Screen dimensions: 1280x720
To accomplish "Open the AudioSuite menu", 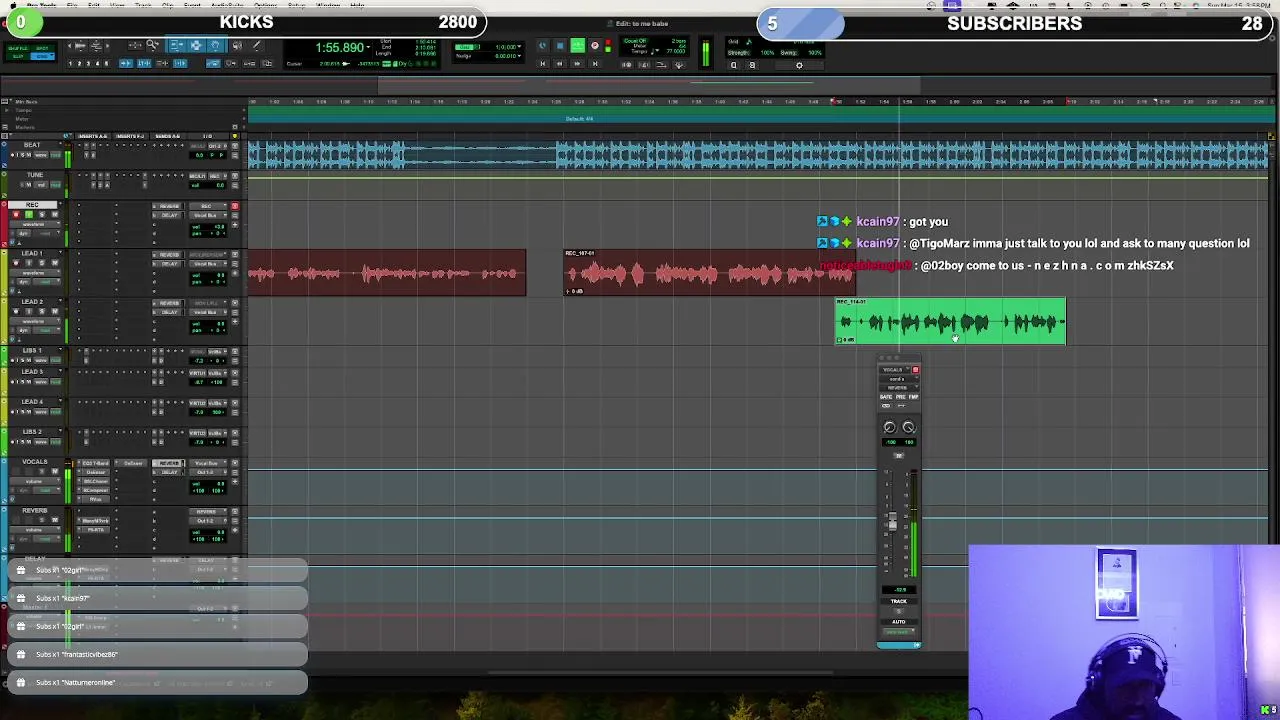I will 227,5.
